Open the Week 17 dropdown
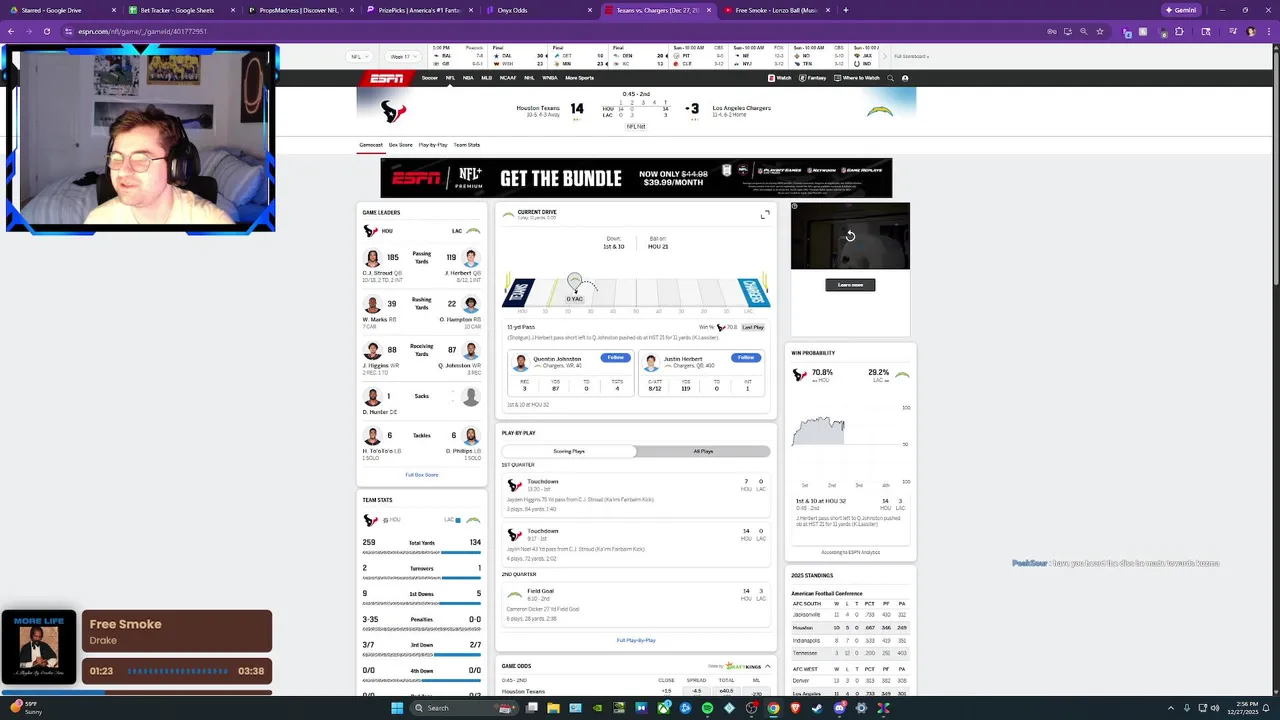Viewport: 1280px width, 720px height. (405, 57)
